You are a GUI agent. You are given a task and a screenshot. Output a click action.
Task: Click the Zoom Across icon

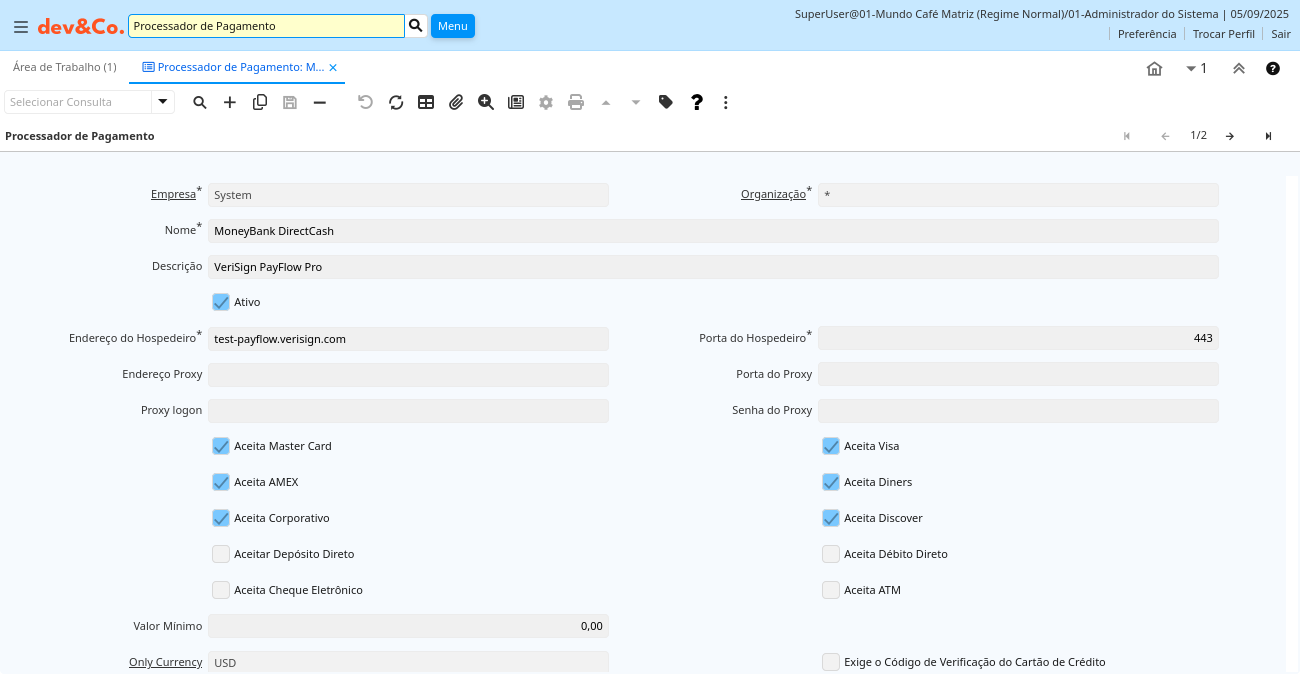pyautogui.click(x=486, y=102)
